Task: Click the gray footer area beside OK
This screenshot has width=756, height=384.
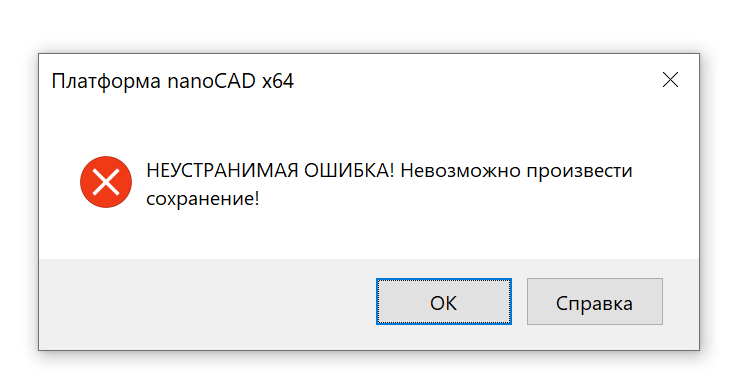Action: coord(207,304)
